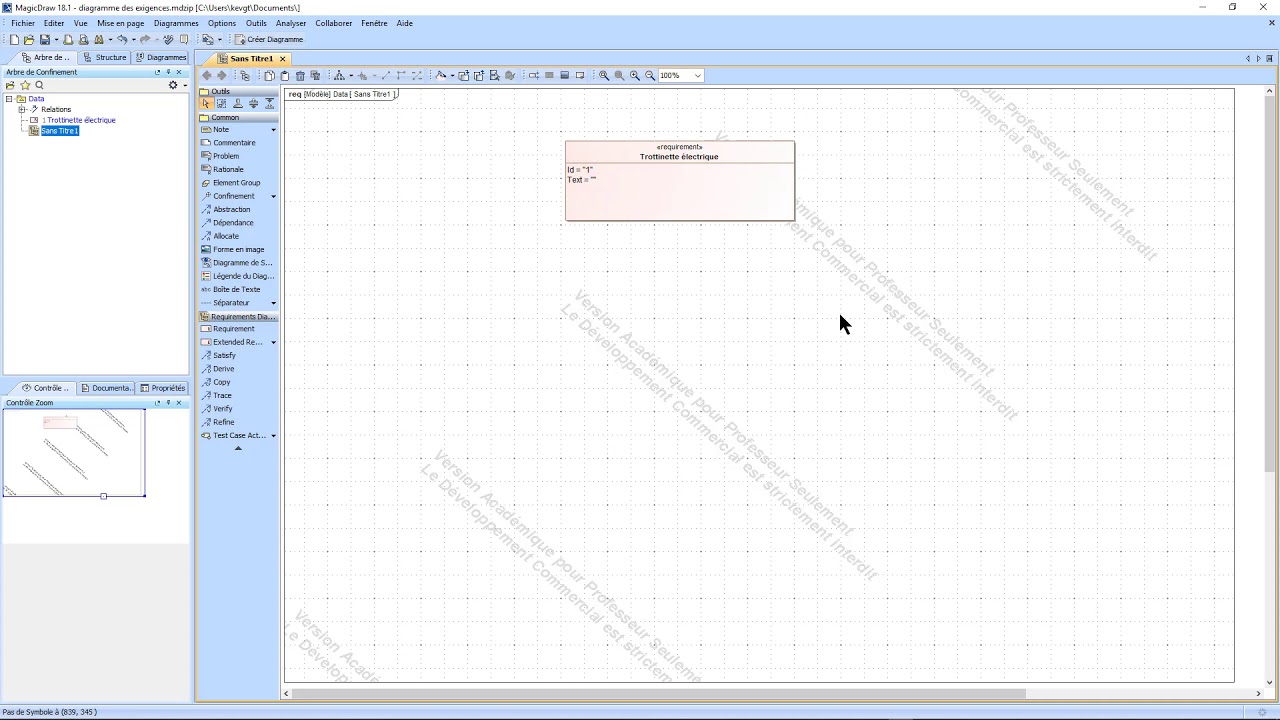Open the gear options in containment tree

(x=172, y=85)
